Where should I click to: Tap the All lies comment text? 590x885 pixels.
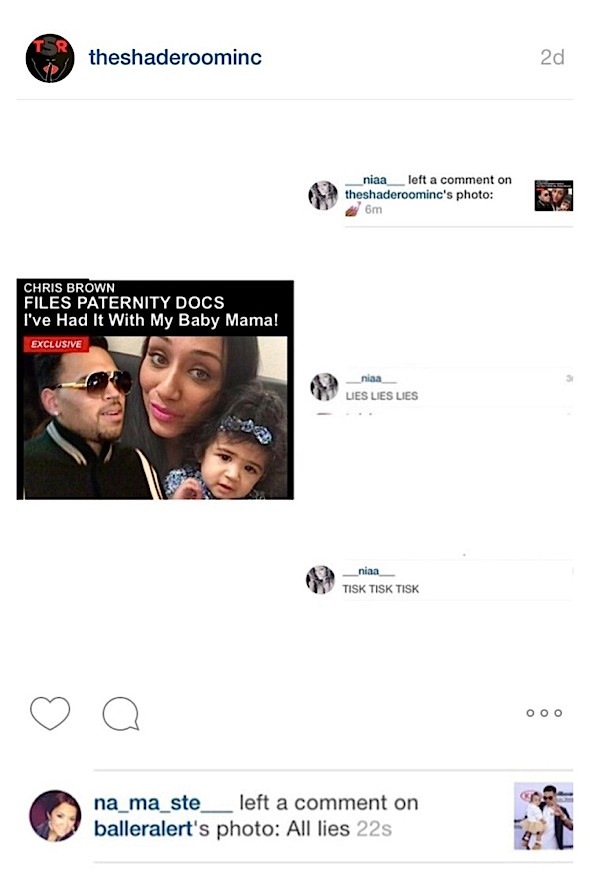(x=318, y=829)
